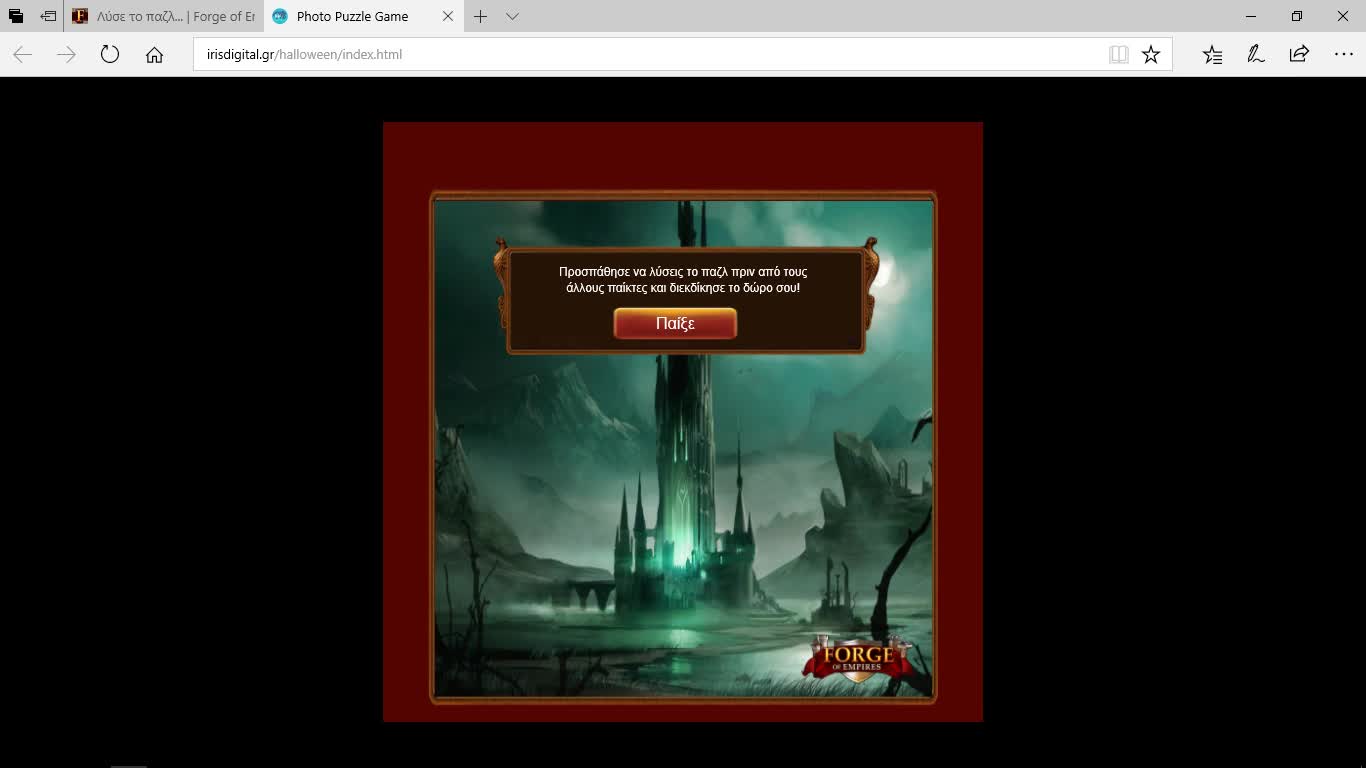
Task: Set these tabs aside
Action: tap(48, 16)
